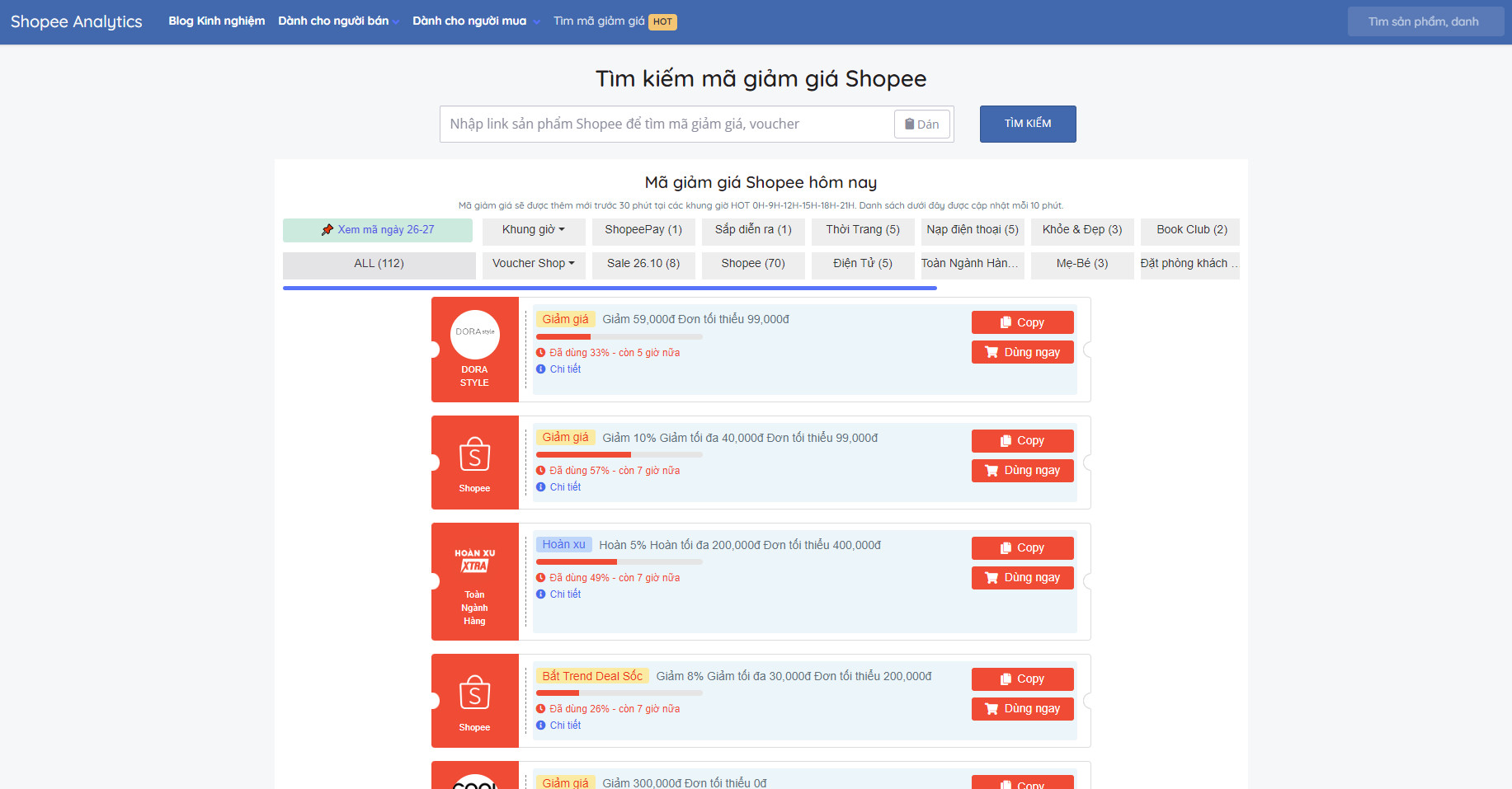Select Book Club (2) tab
1512x789 pixels.
point(1192,230)
